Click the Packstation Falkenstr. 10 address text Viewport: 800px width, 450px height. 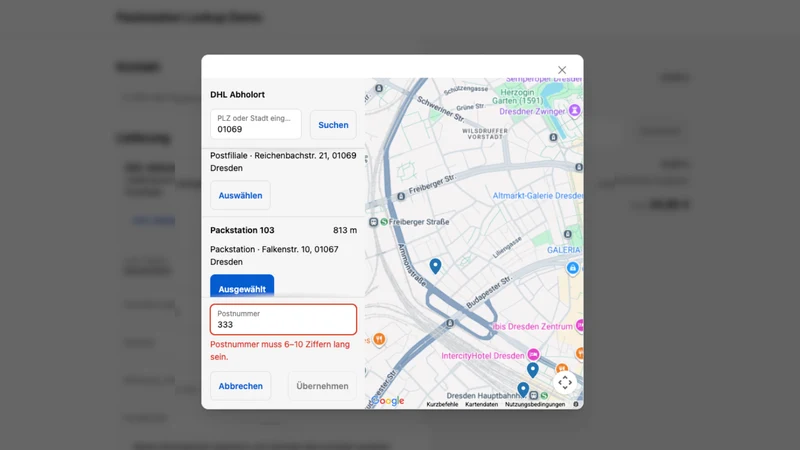click(274, 256)
